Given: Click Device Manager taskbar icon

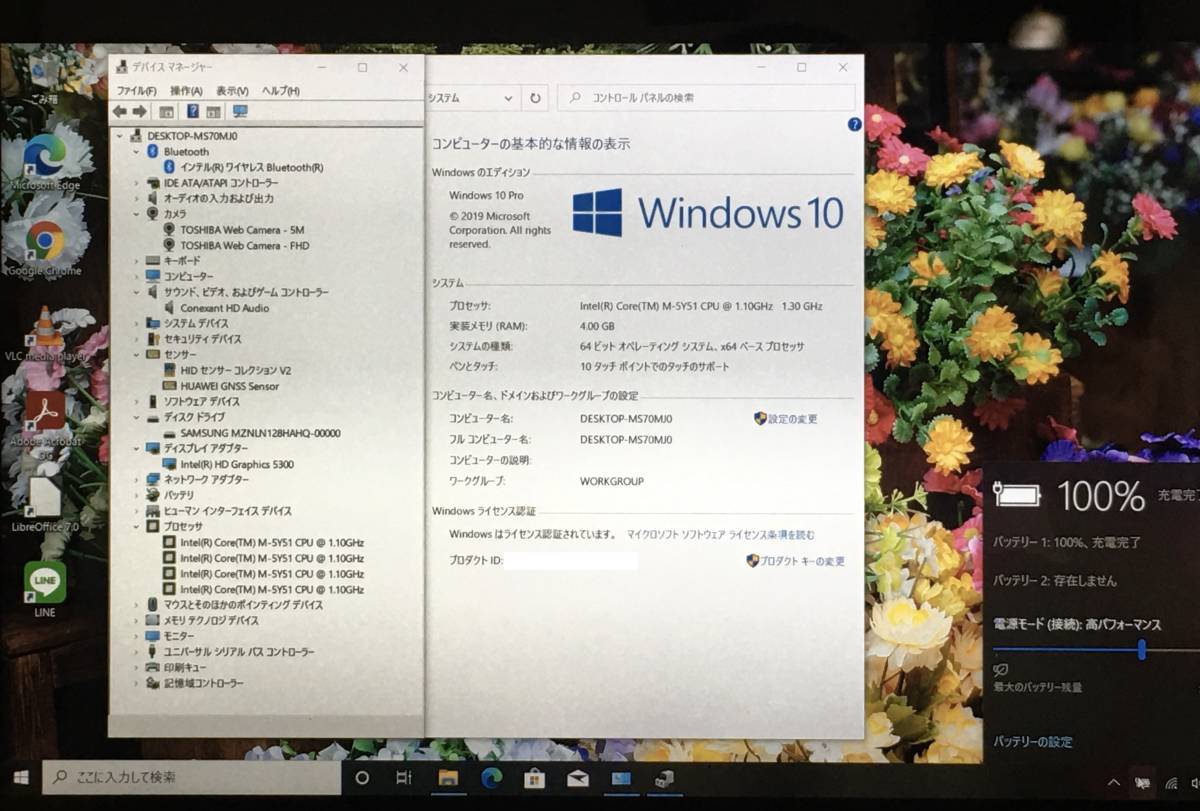Looking at the screenshot, I should click(x=664, y=778).
